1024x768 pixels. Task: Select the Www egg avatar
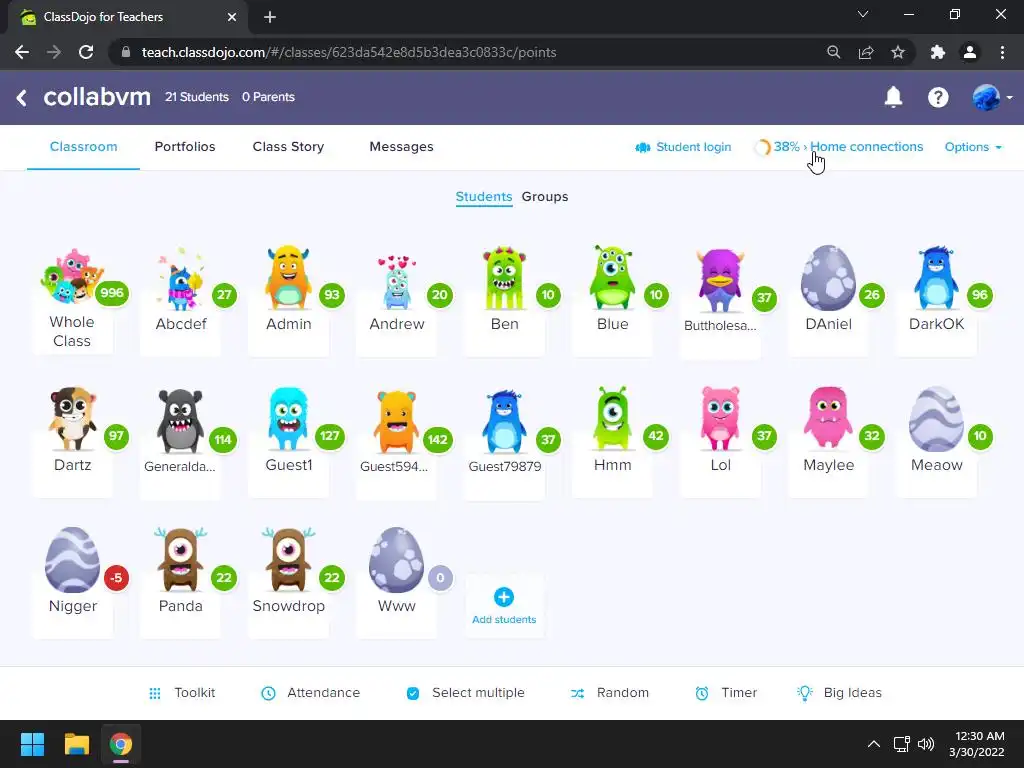coord(396,560)
